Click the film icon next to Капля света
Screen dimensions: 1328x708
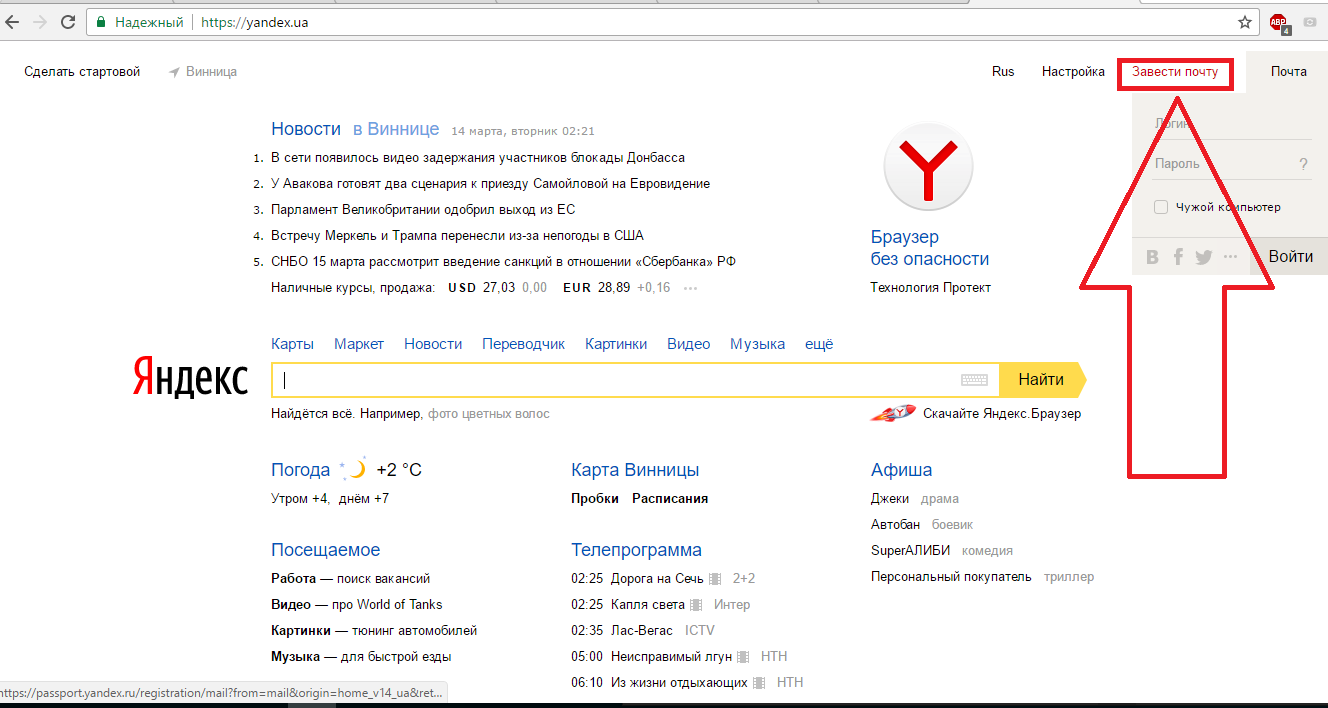(x=696, y=605)
